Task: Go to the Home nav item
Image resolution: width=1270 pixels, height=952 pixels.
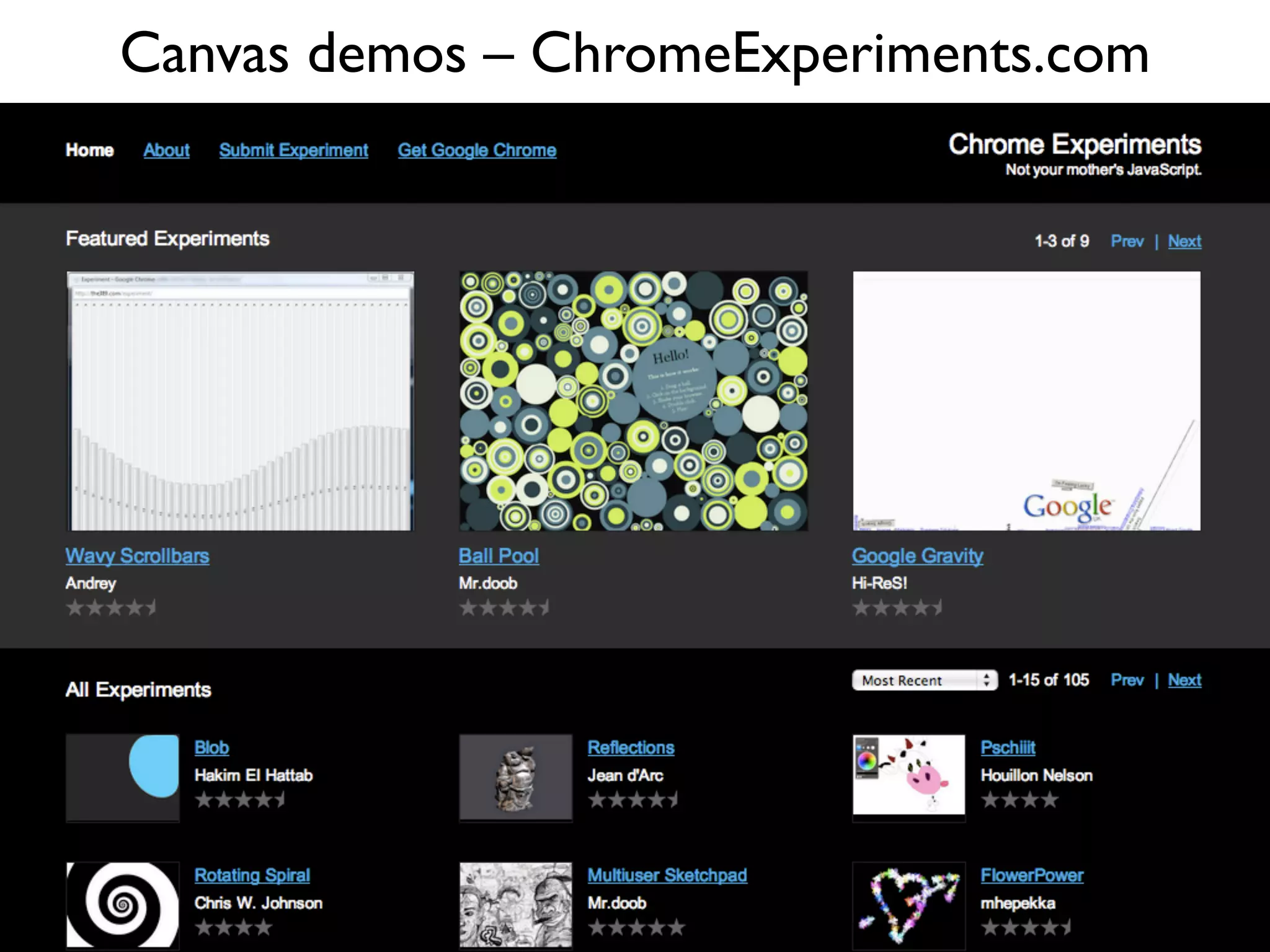Action: click(x=89, y=150)
